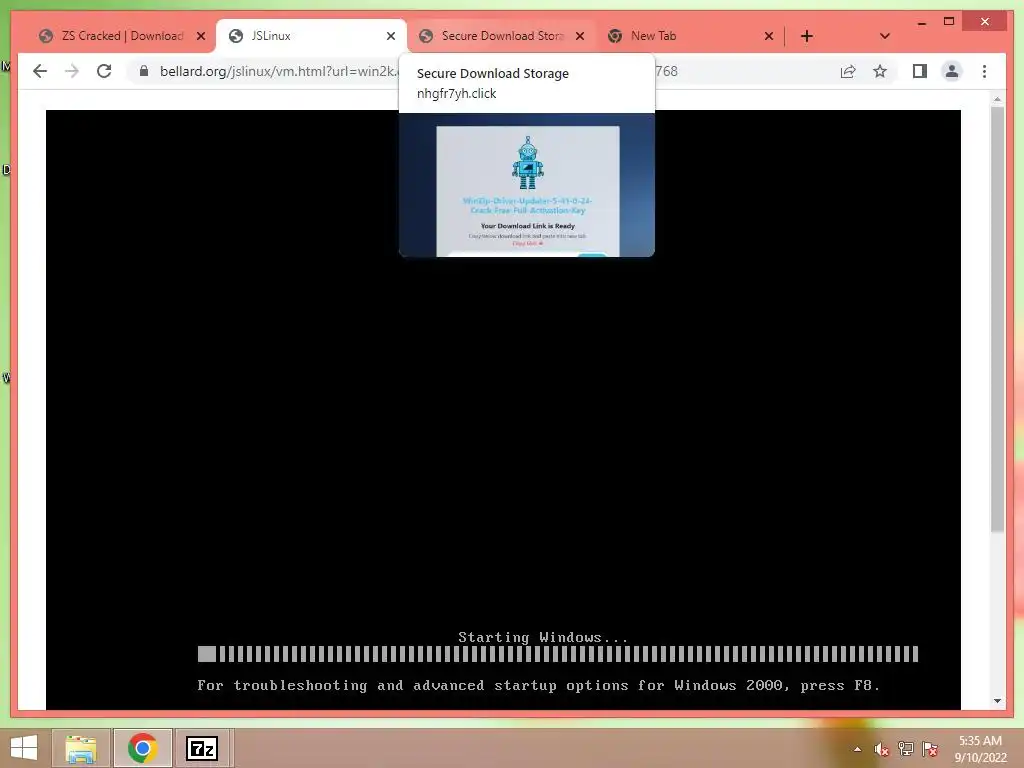Expand the tab search chevron
The image size is (1024, 768).
point(884,36)
